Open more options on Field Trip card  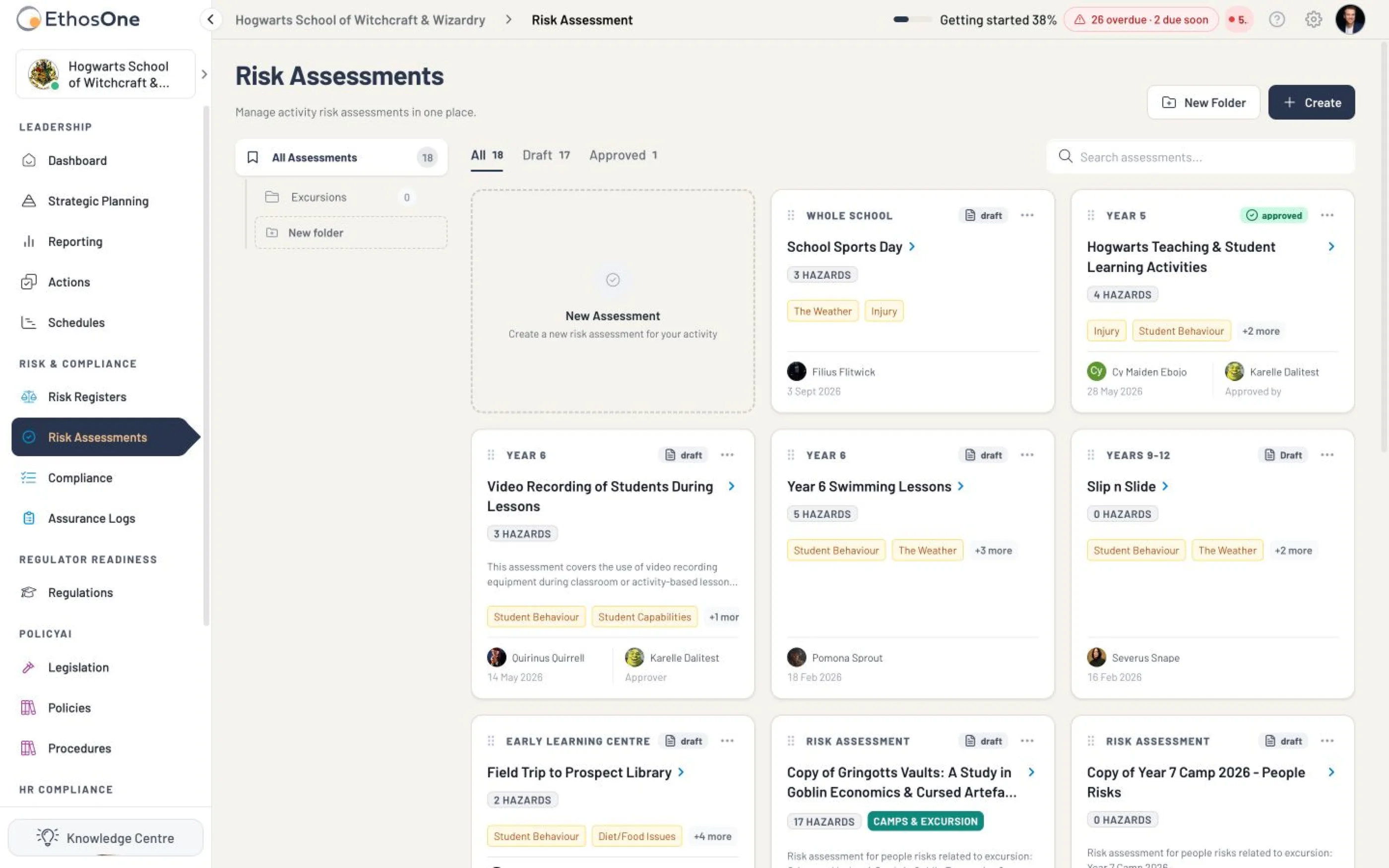pyautogui.click(x=727, y=741)
